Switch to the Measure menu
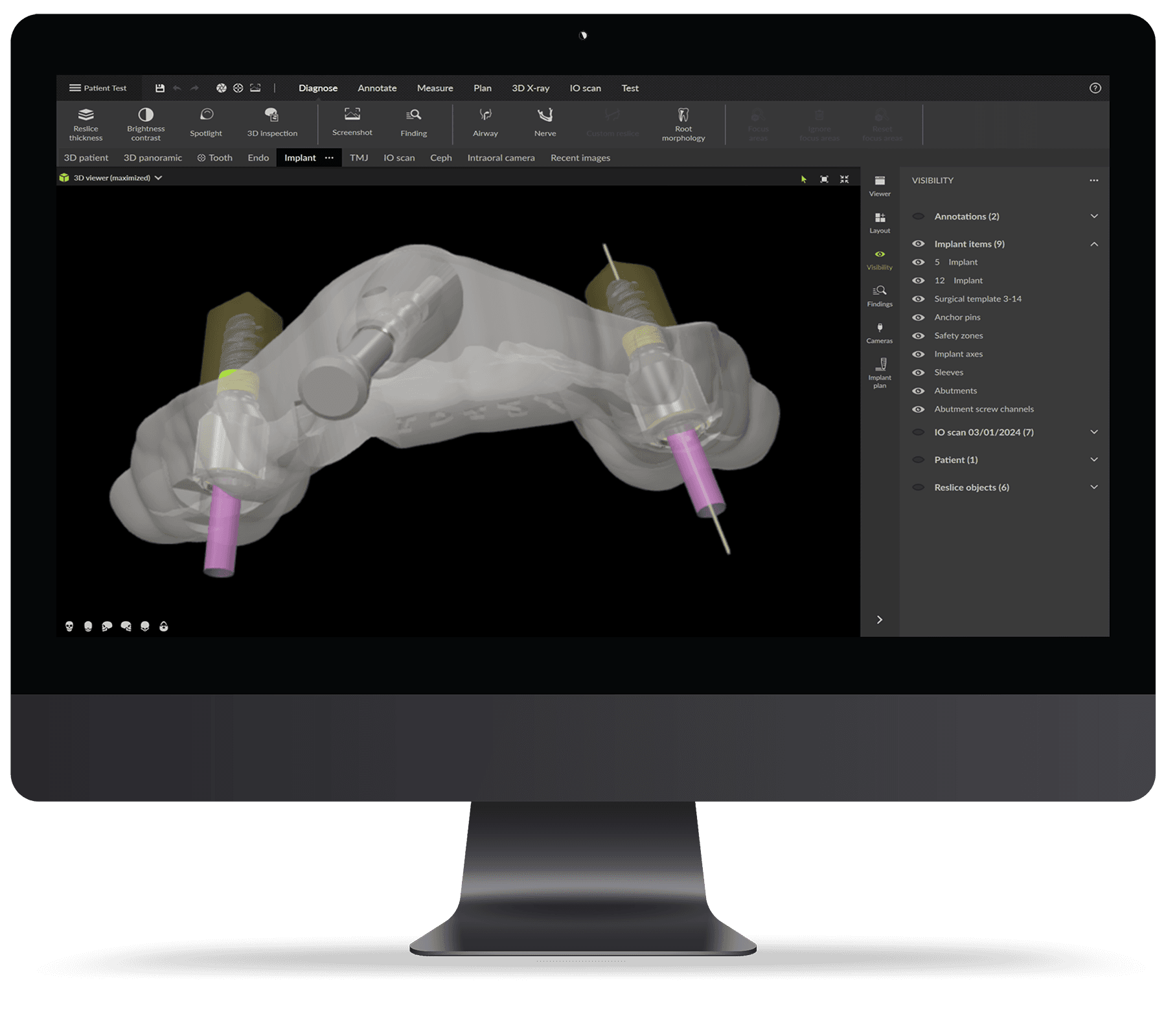This screenshot has height=1036, width=1166. click(435, 88)
